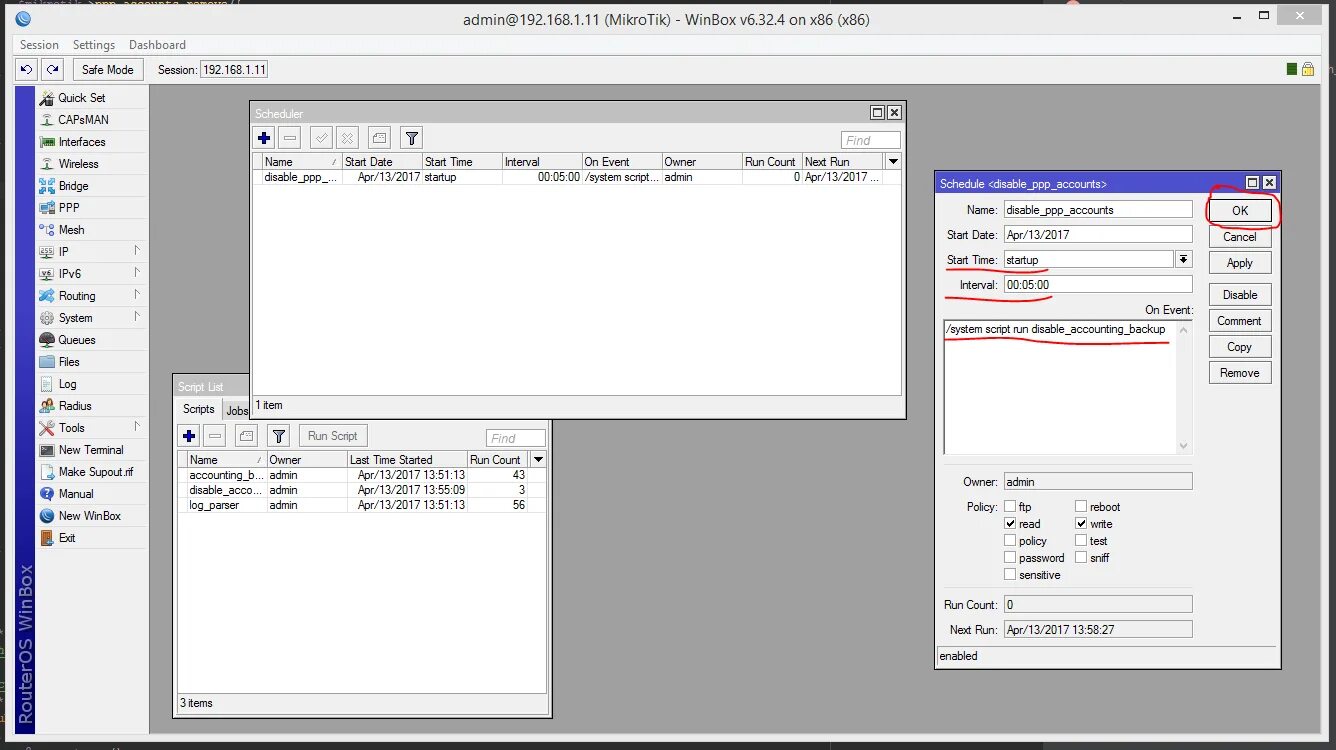The image size is (1336, 750).
Task: Expand the Routing submenu in the sidebar
Action: click(137, 295)
